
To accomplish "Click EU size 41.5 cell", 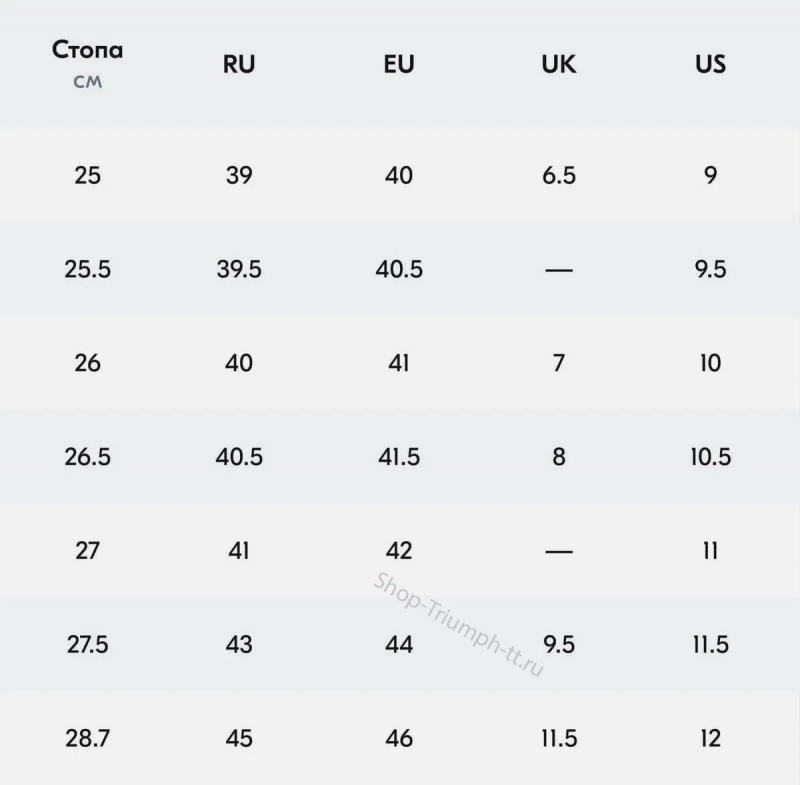I will coord(399,457).
